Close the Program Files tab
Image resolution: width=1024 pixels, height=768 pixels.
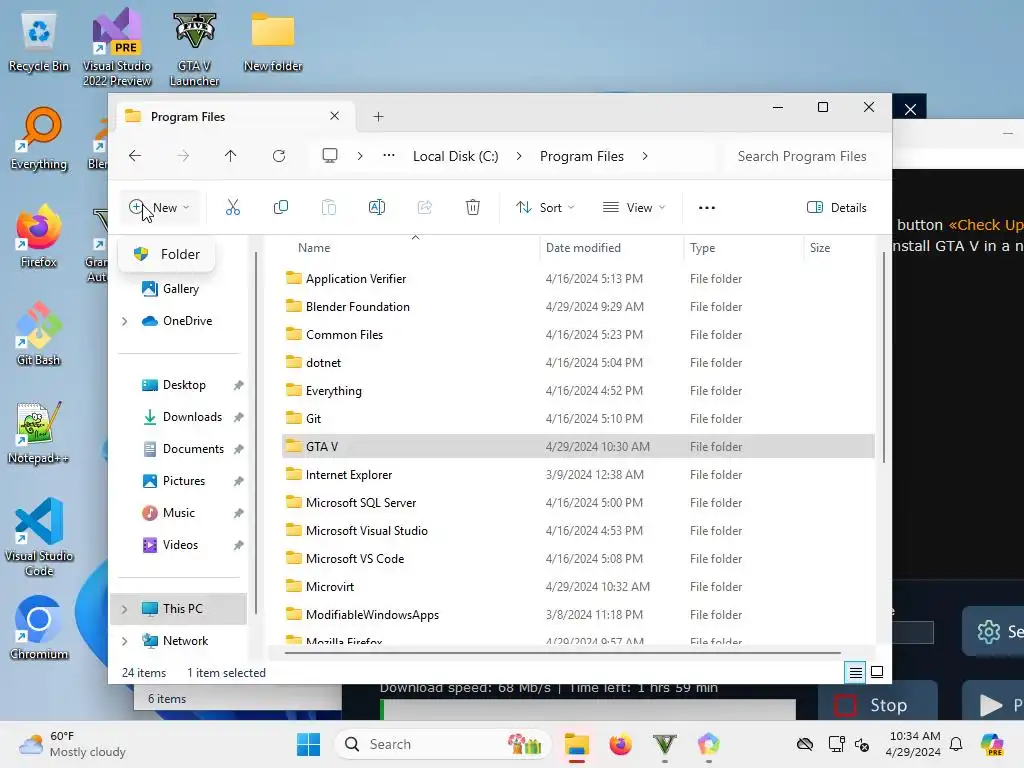click(334, 116)
